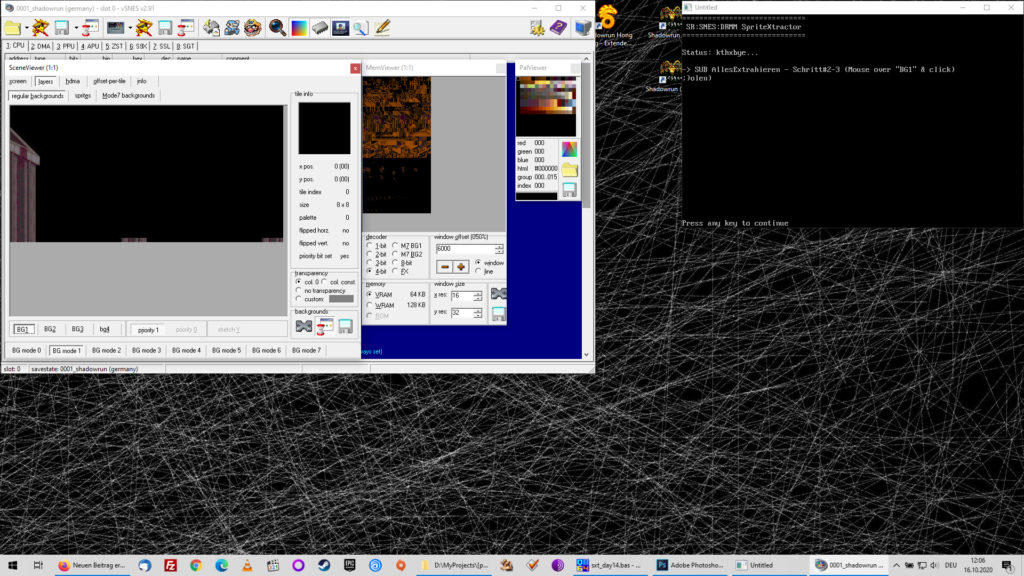This screenshot has width=1024, height=576.
Task: Click the color triangle icon in PalViewer
Action: [569, 150]
